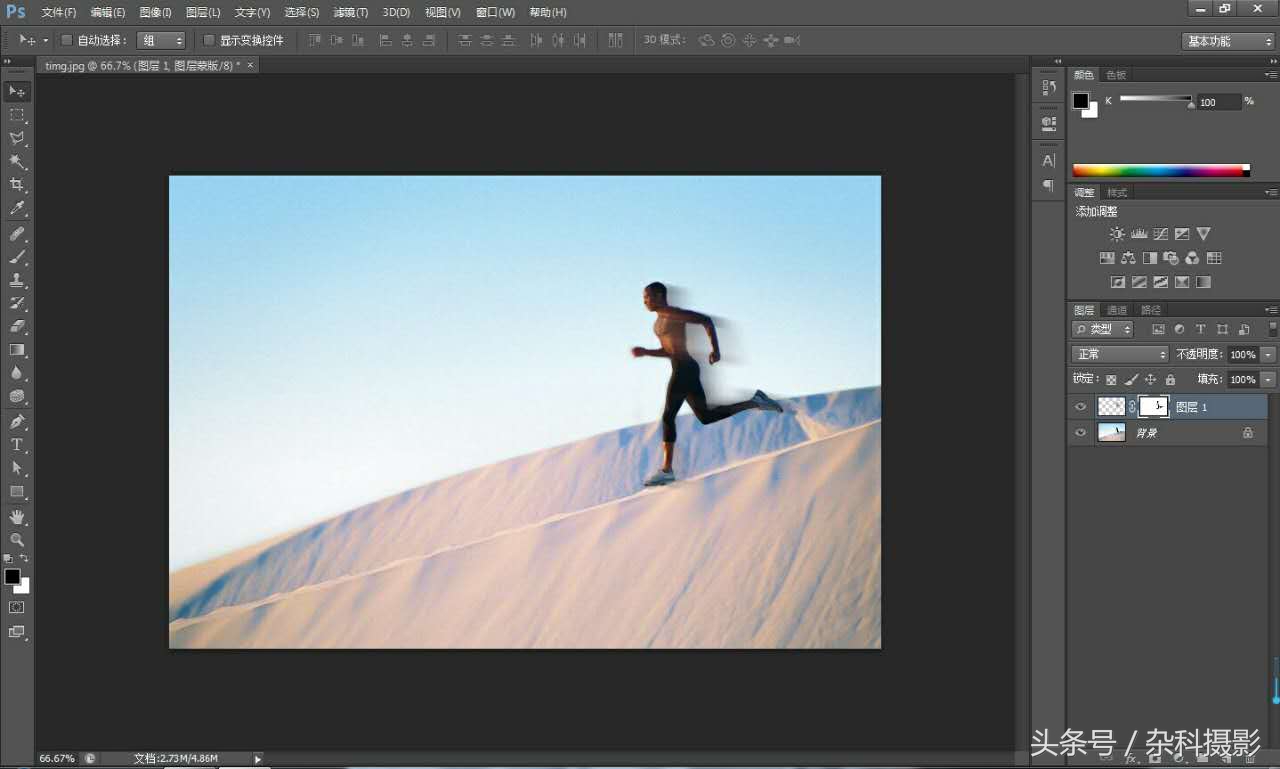The height and width of the screenshot is (769, 1280).
Task: Click the foreground color swatch in toolbar
Action: pyautogui.click(x=12, y=577)
